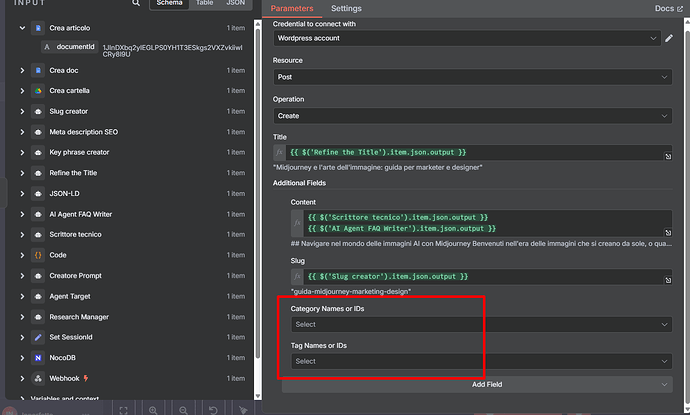This screenshot has height=415, width=690.
Task: Click the Creatore Prompt node icon
Action: 38,276
